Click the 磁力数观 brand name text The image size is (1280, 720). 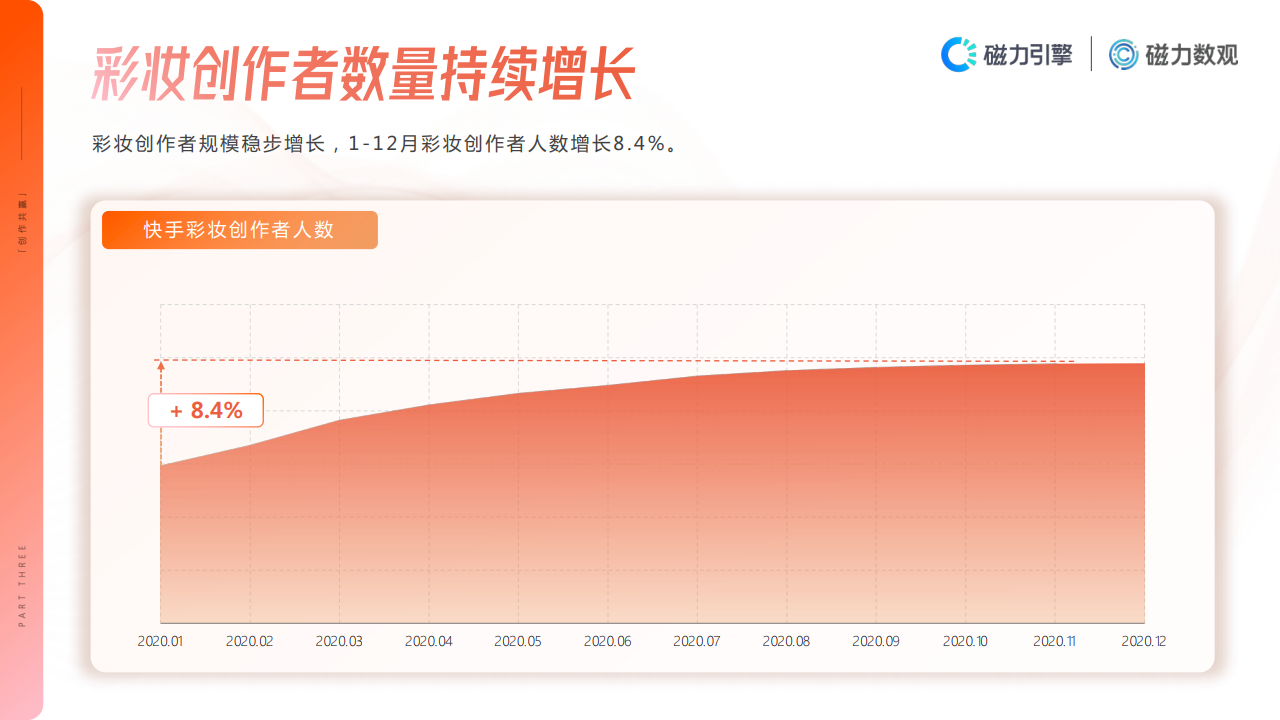tap(1191, 55)
